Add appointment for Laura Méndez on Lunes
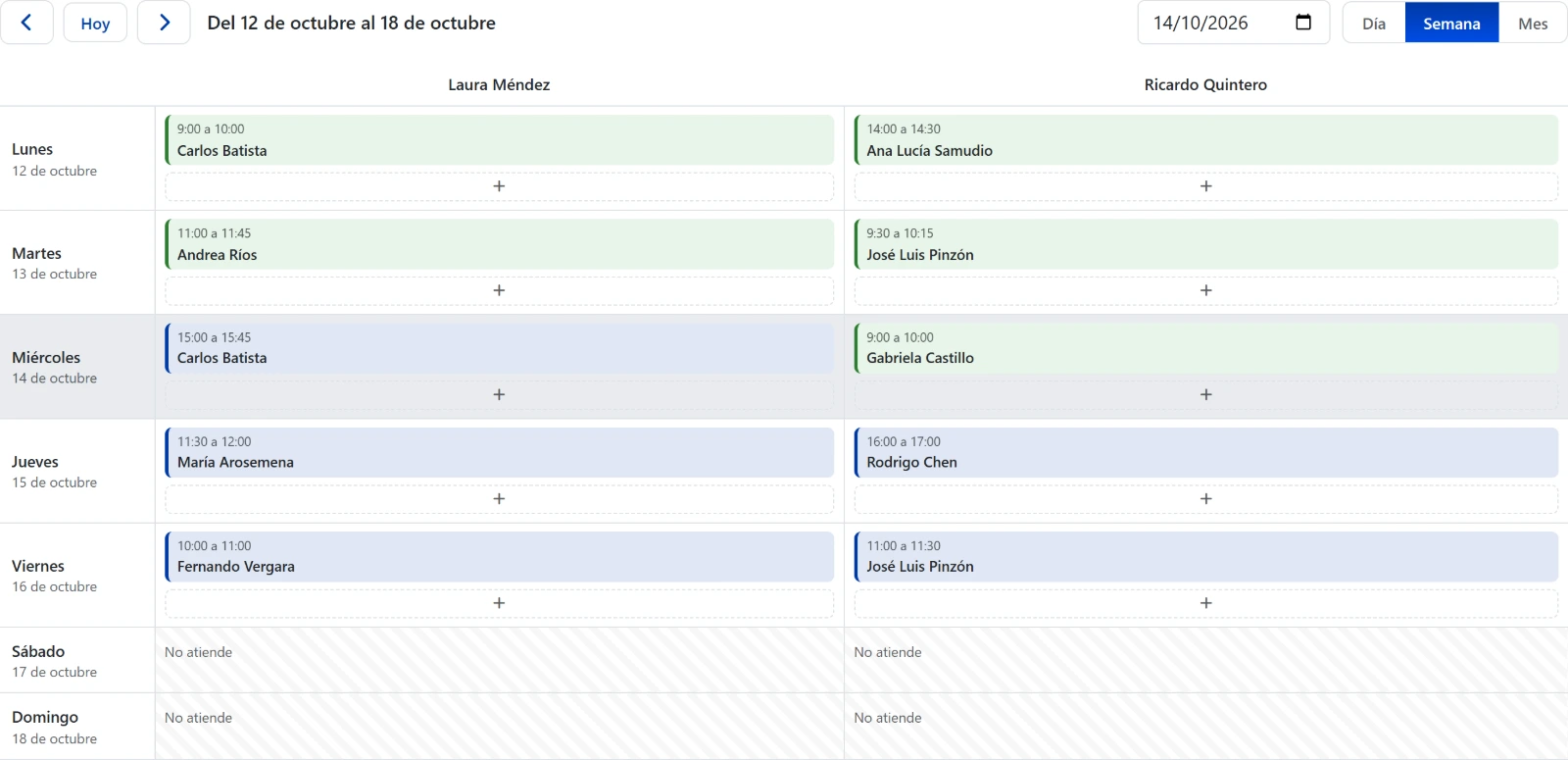This screenshot has height=760, width=1568. (499, 186)
